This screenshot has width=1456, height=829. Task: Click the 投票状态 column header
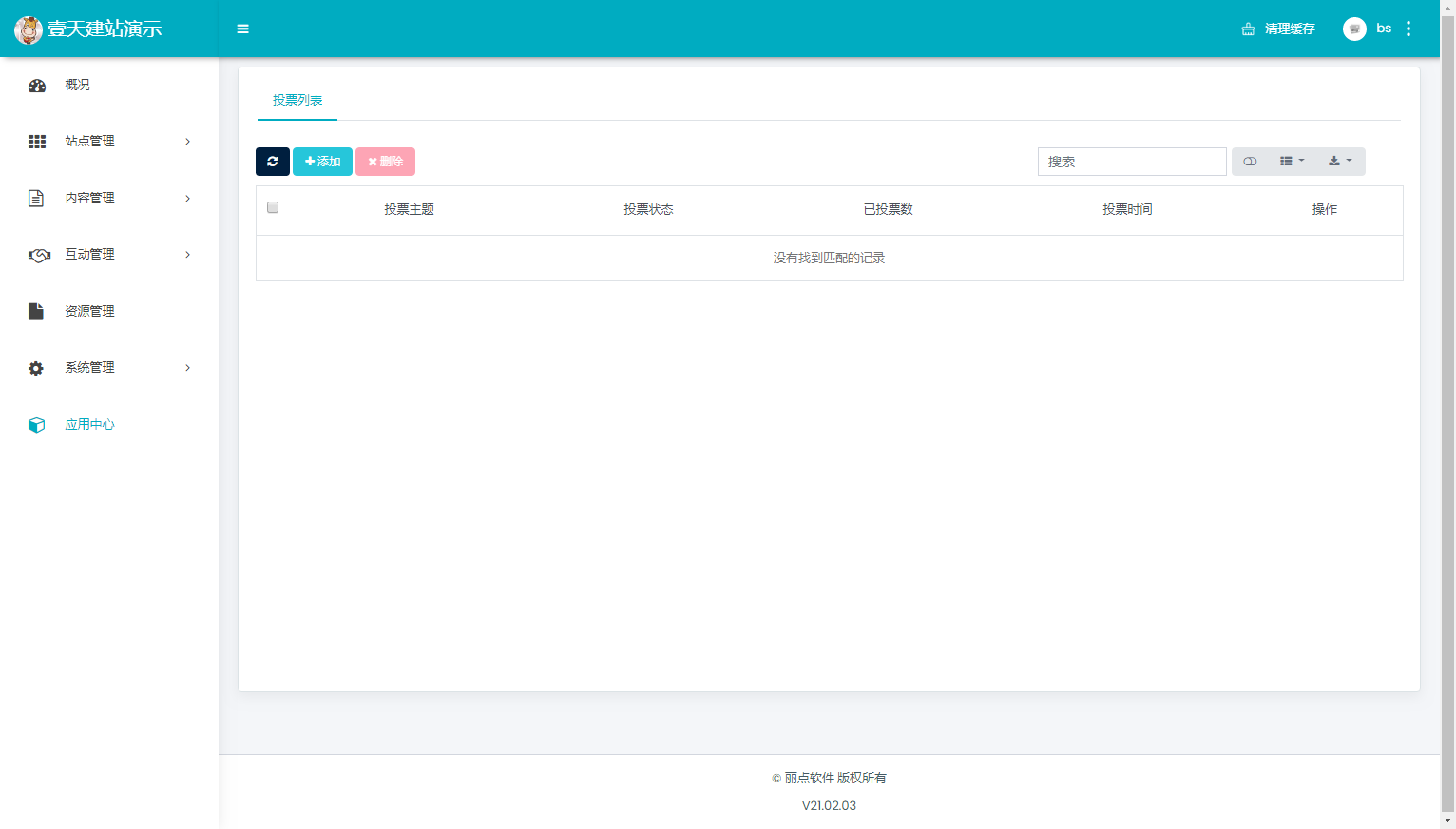click(x=648, y=209)
